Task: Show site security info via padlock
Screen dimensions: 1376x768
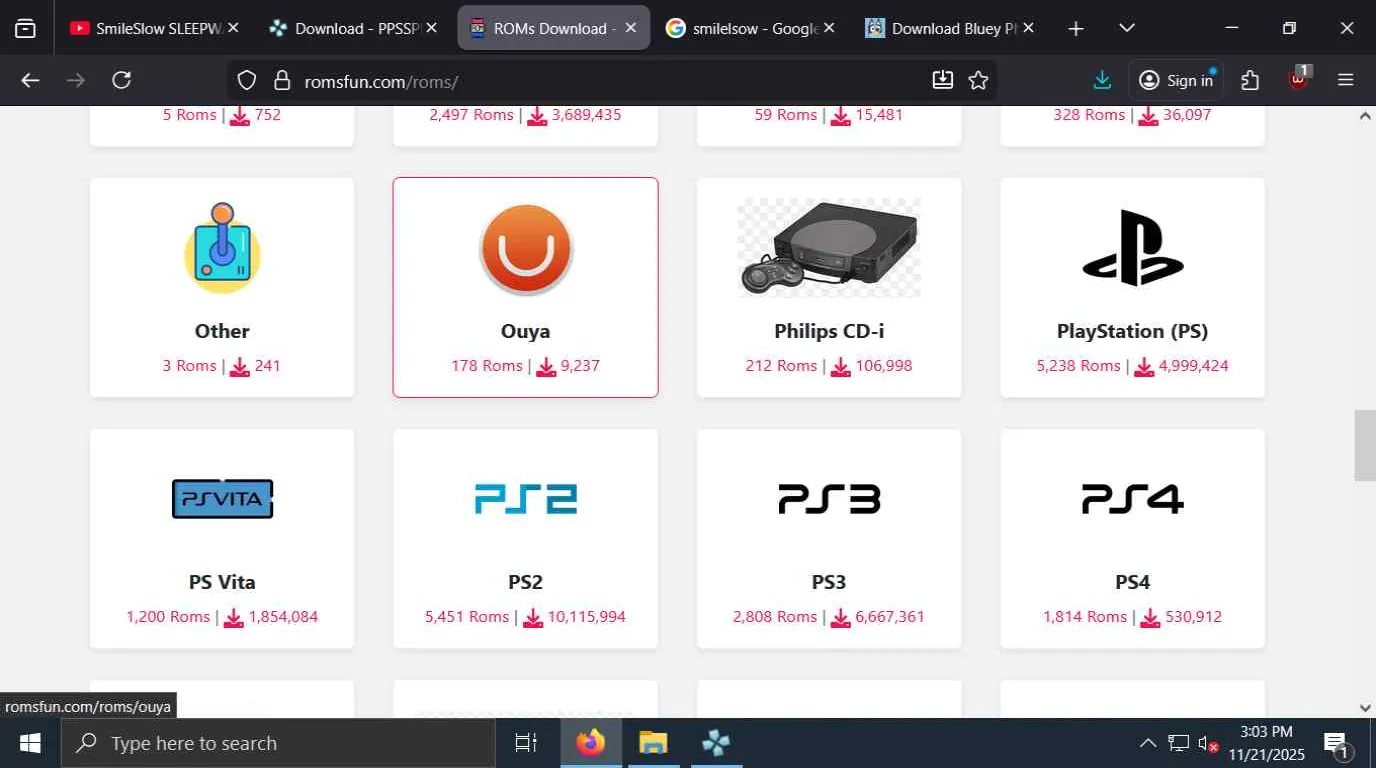Action: tap(282, 80)
